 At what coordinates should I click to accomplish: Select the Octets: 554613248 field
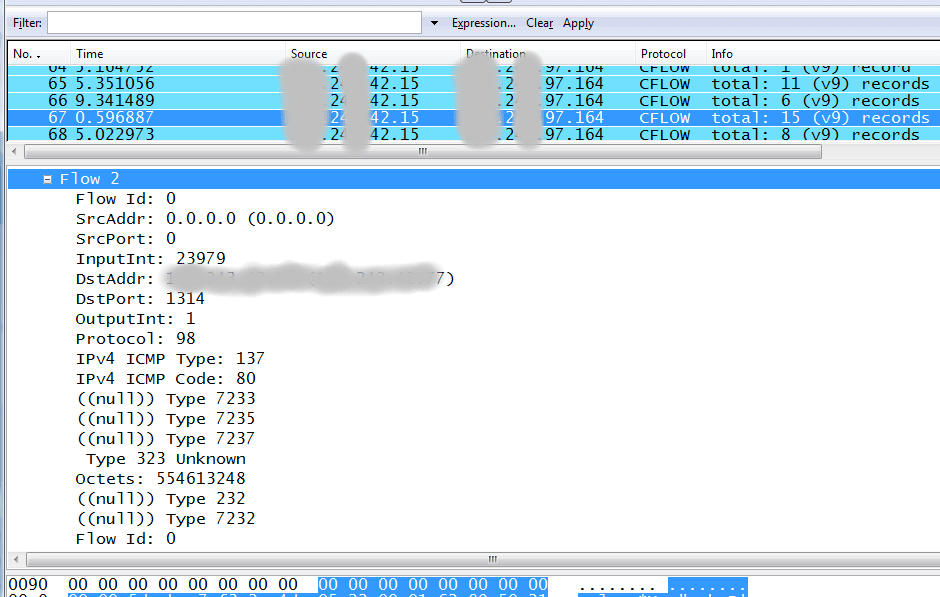[x=160, y=478]
